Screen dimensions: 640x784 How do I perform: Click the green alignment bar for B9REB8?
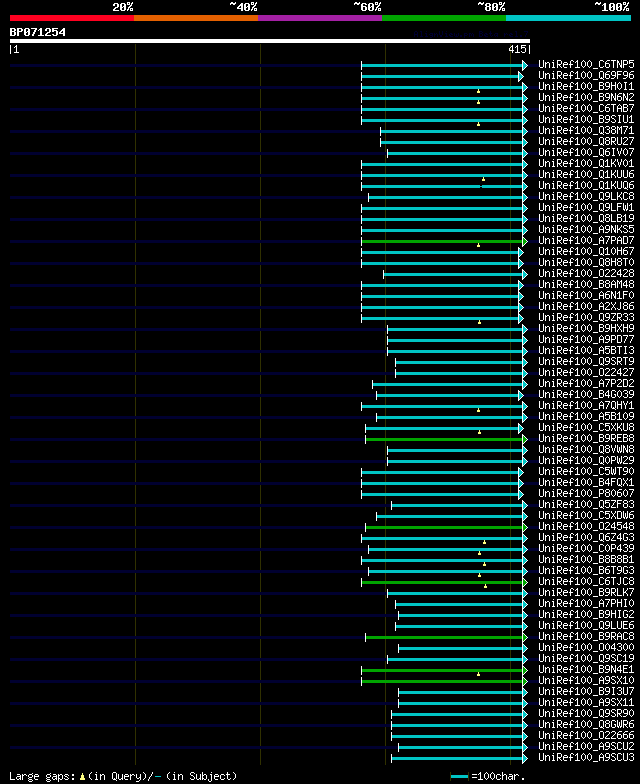coord(444,440)
